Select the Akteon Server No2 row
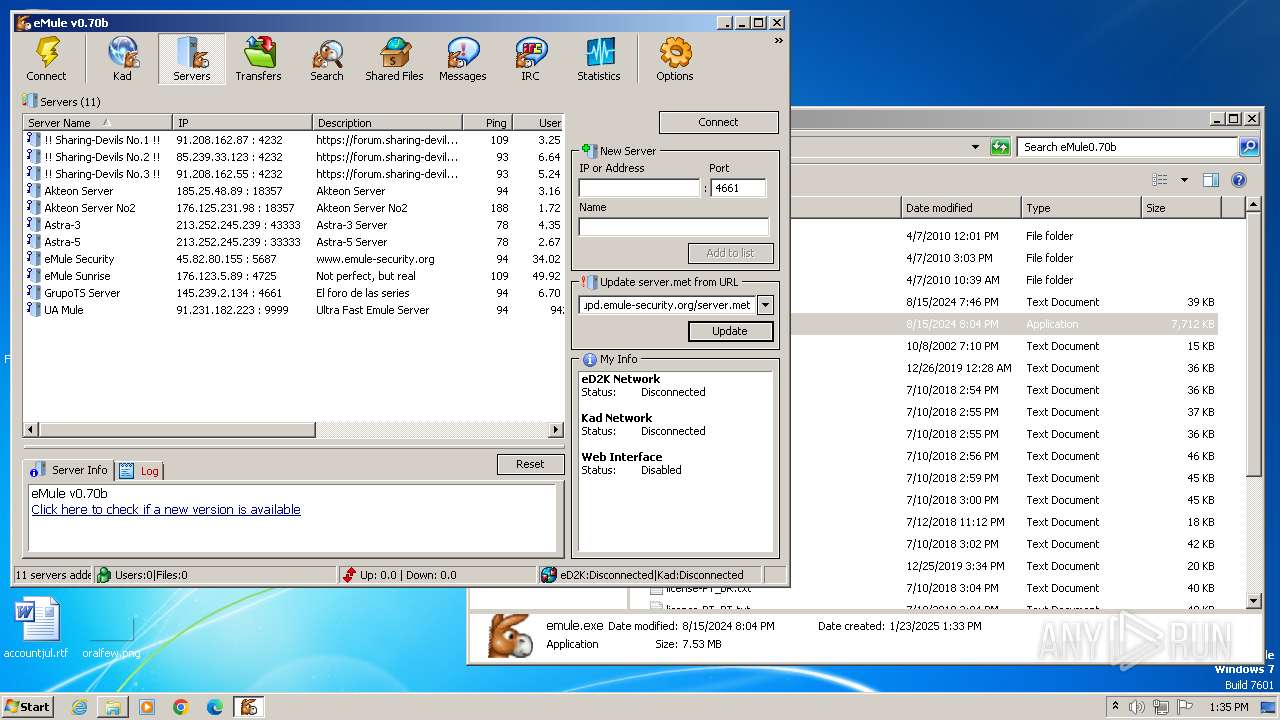This screenshot has width=1280, height=720. 294,208
